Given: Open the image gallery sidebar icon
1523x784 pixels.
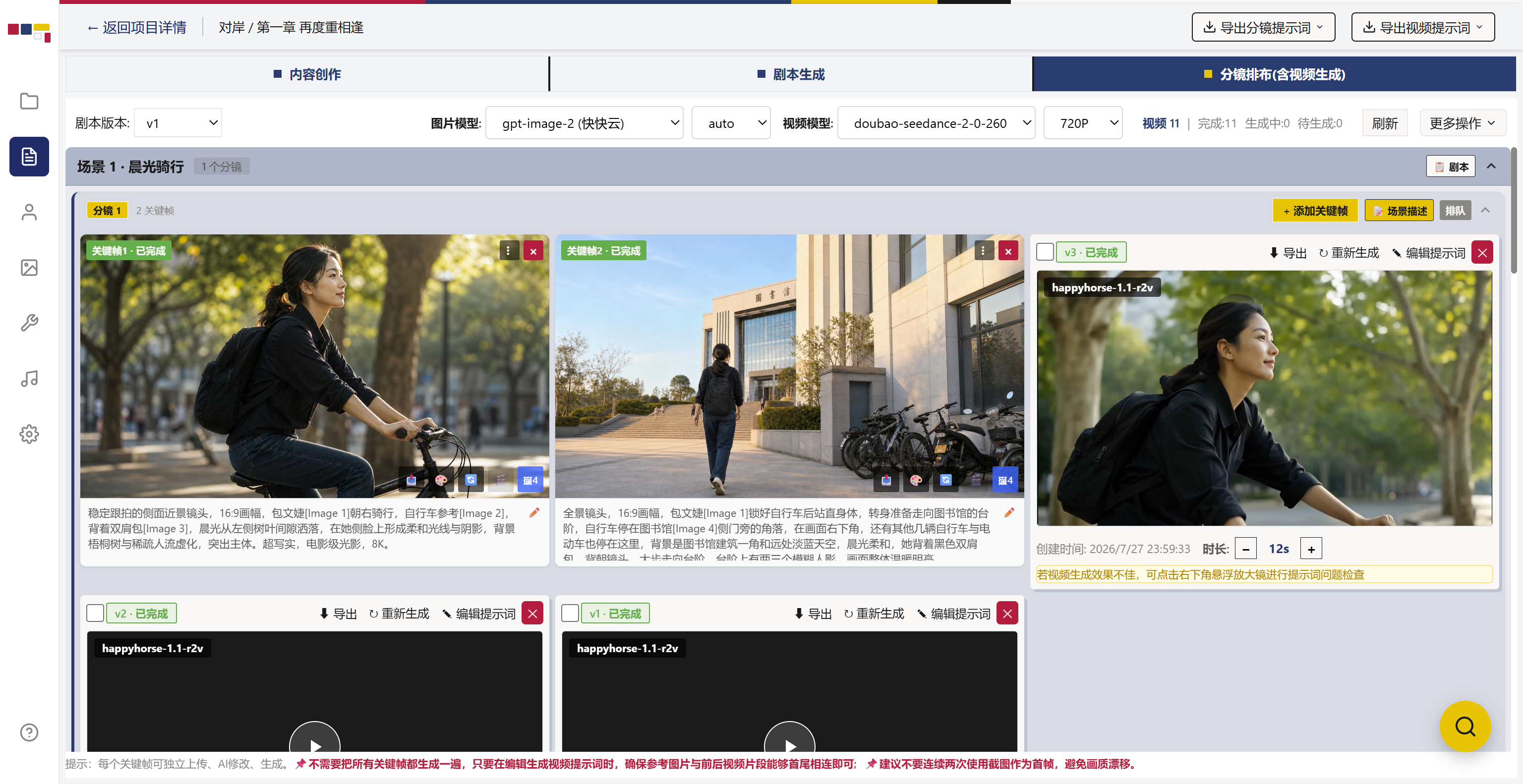Looking at the screenshot, I should (x=29, y=268).
